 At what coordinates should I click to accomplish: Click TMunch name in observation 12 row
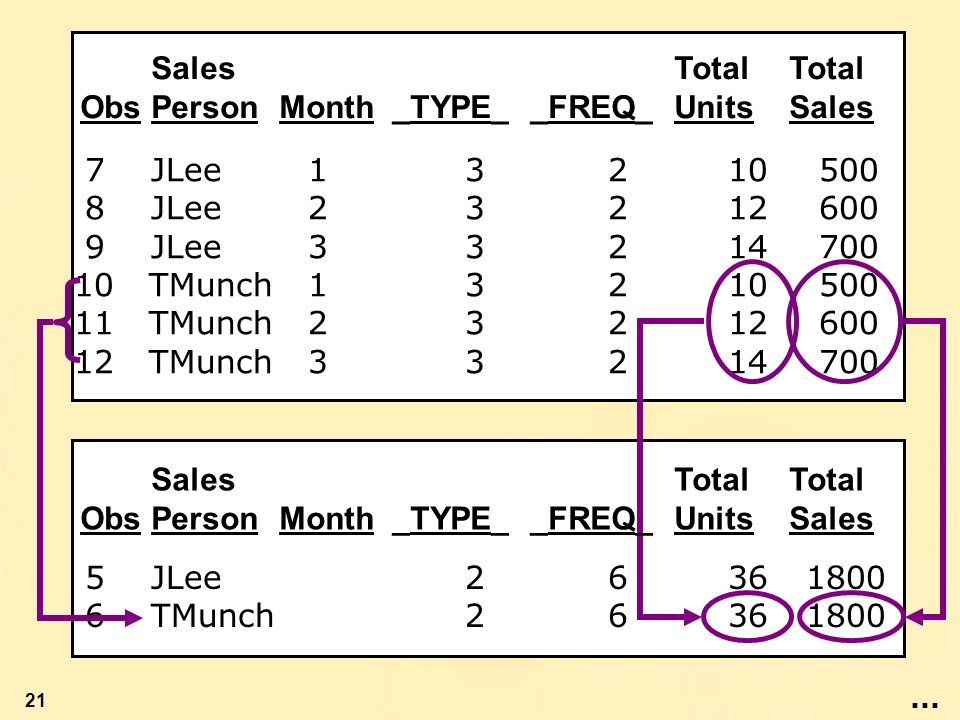(211, 362)
